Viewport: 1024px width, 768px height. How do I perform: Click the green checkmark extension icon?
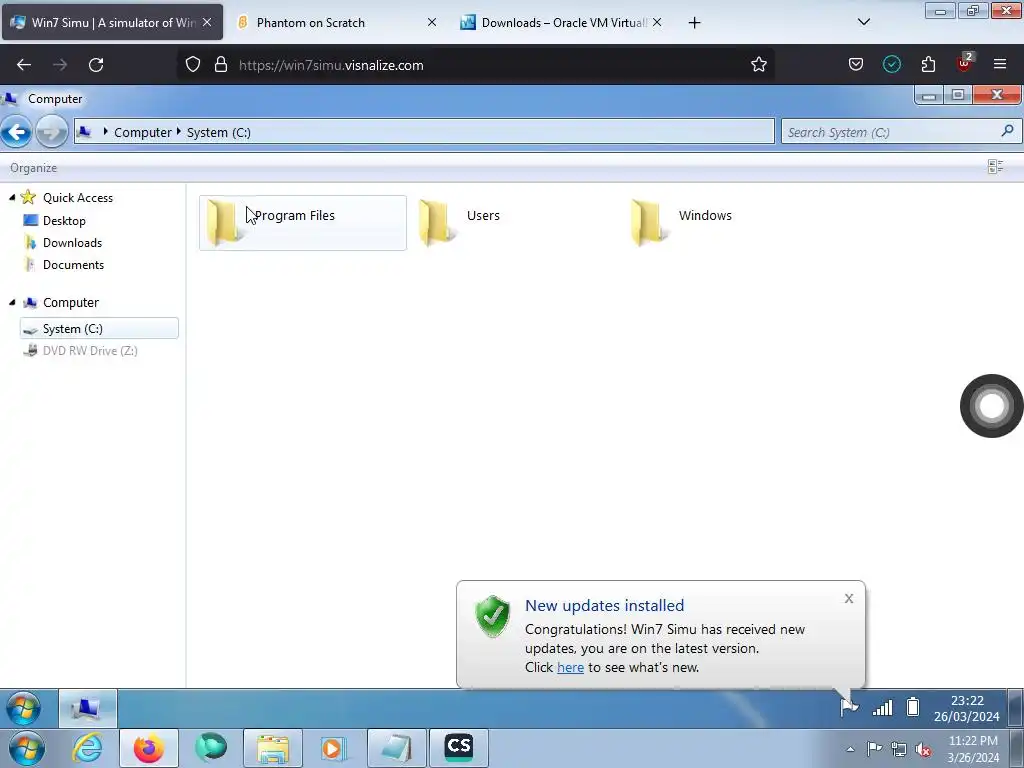point(891,65)
